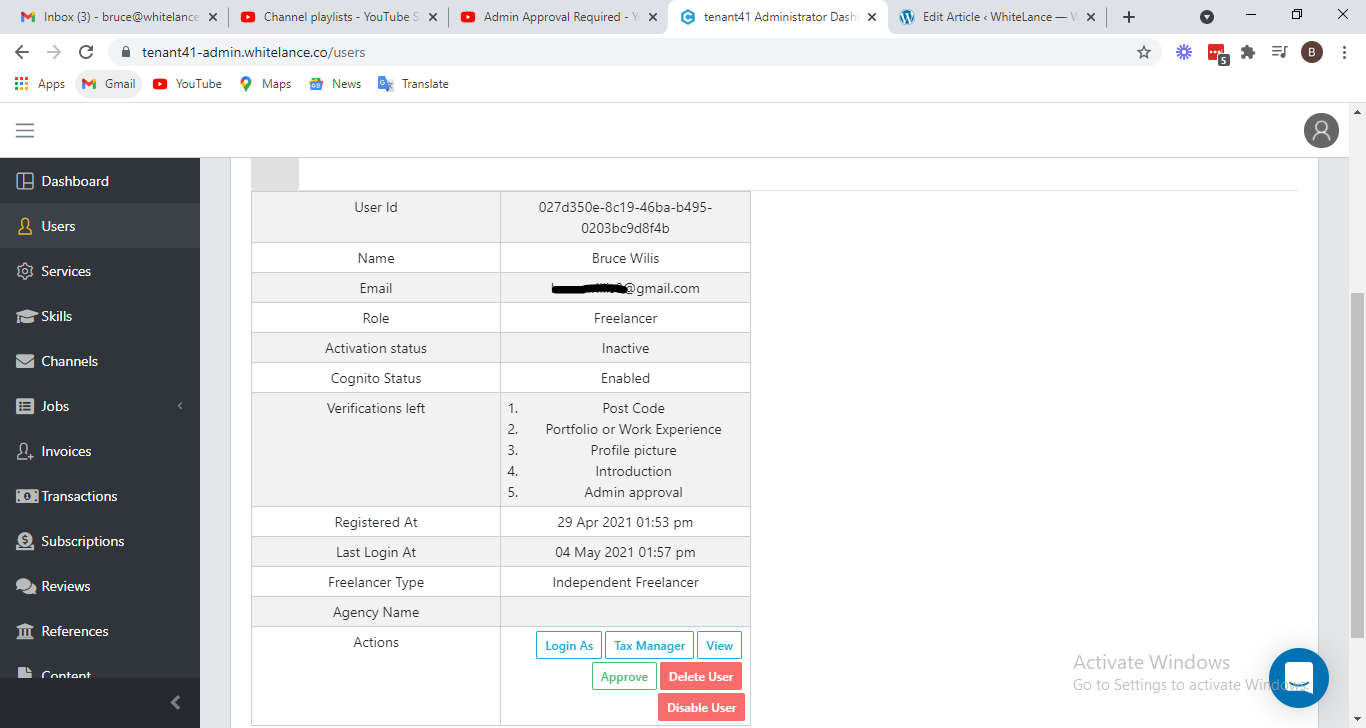Image resolution: width=1366 pixels, height=728 pixels.
Task: Open the Chrome extensions puzzle icon
Action: (1248, 52)
